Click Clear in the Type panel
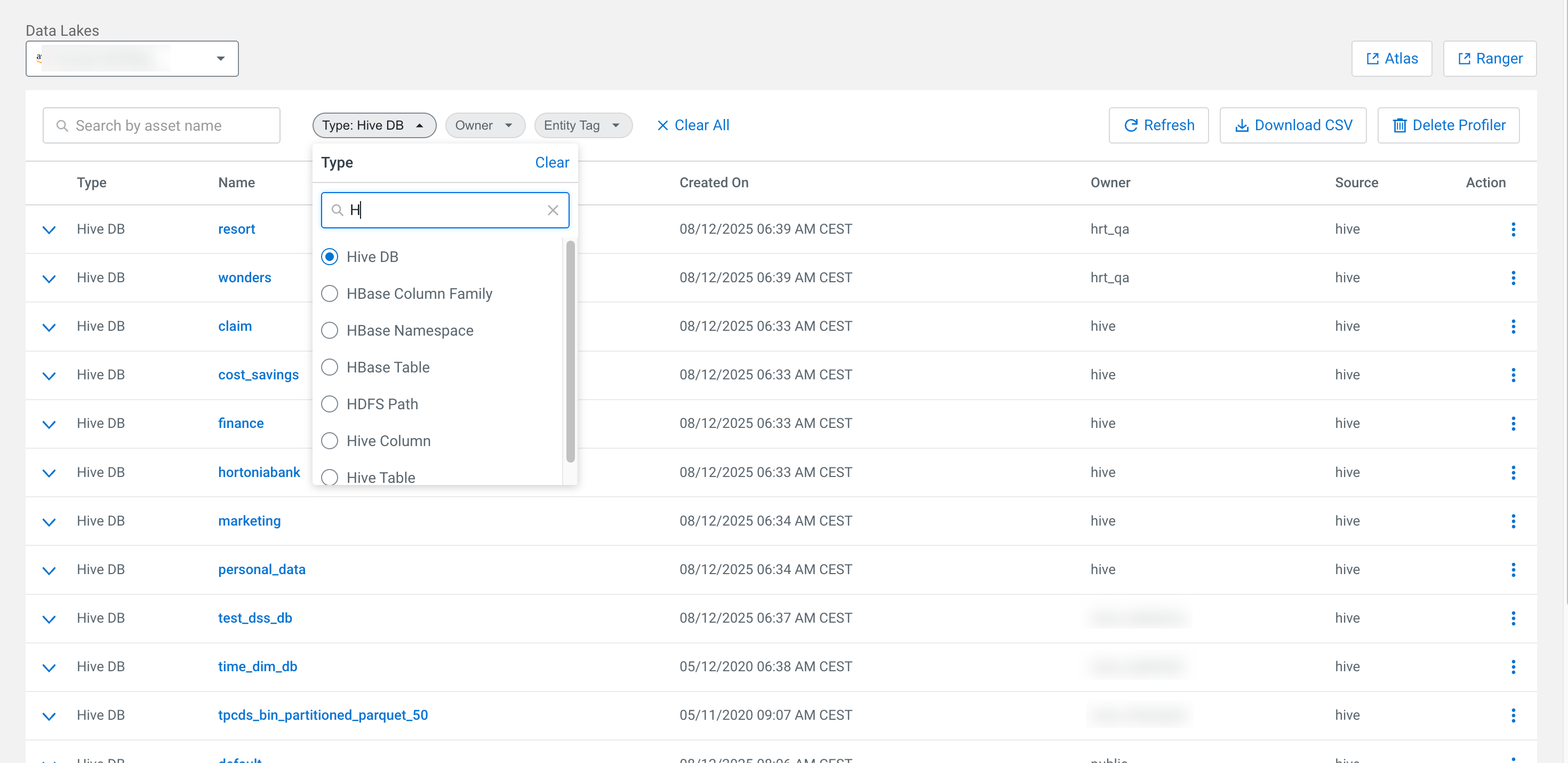1568x763 pixels. 551,163
